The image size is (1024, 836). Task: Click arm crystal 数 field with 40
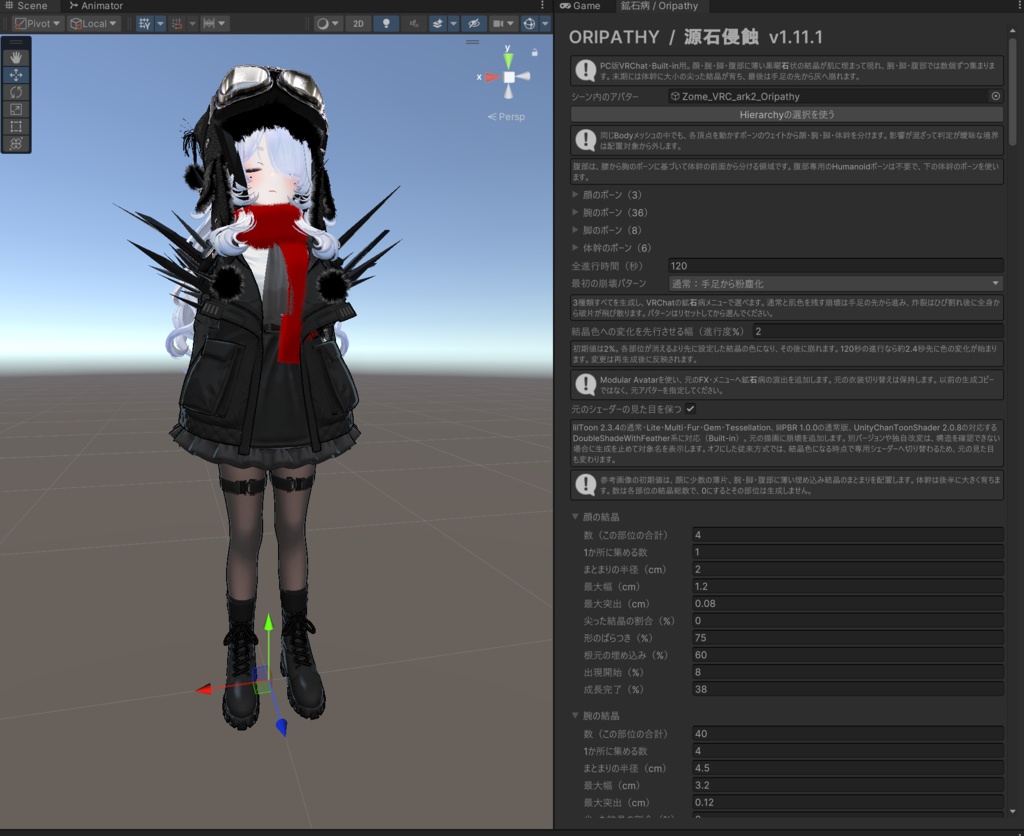(848, 733)
